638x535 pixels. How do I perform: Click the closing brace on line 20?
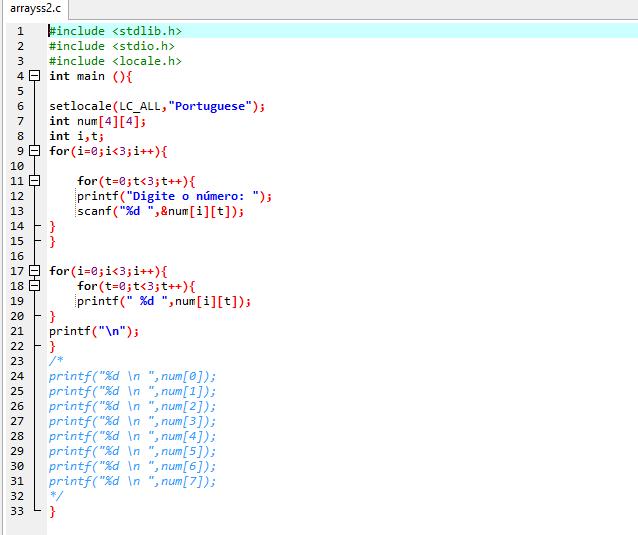pyautogui.click(x=52, y=316)
